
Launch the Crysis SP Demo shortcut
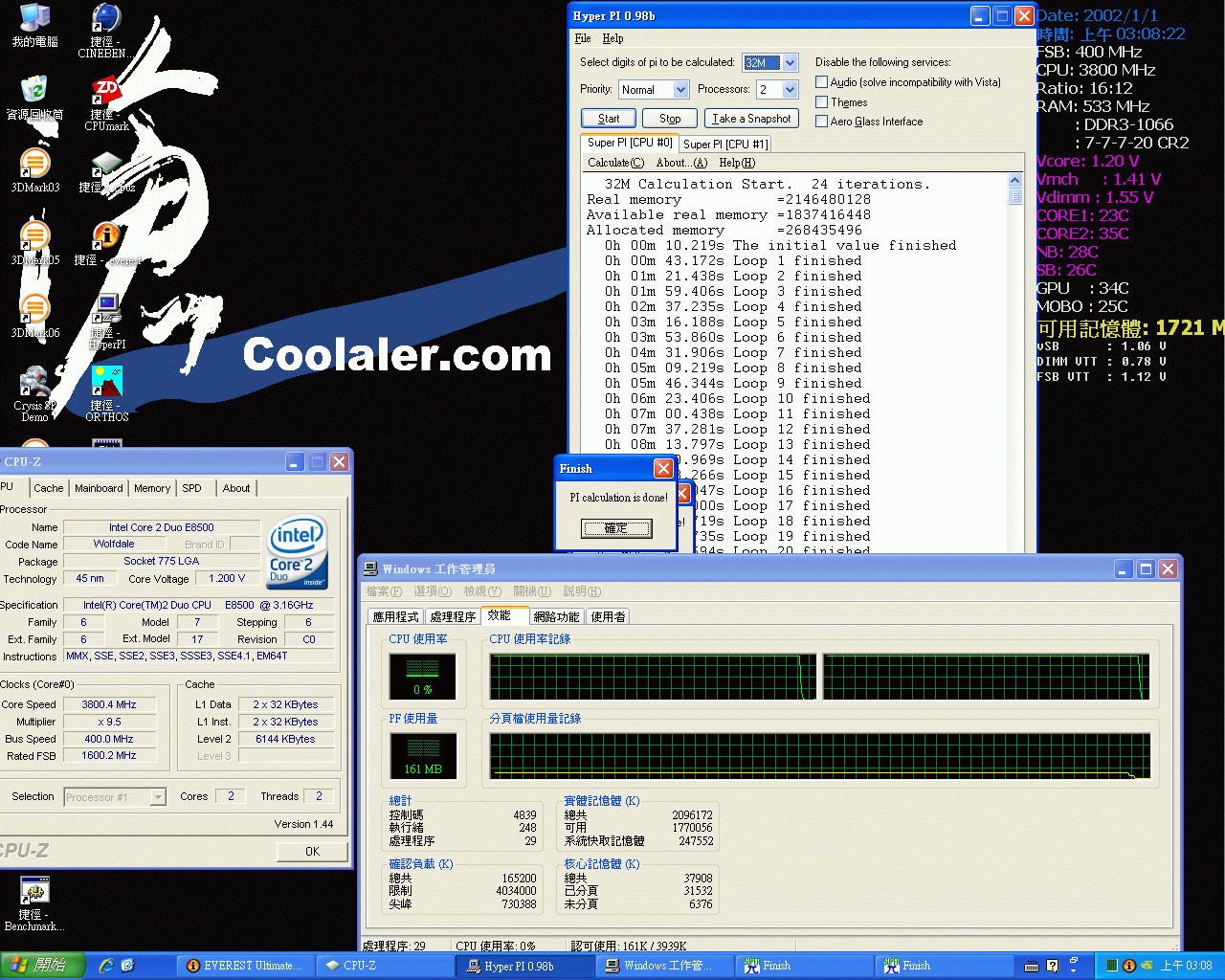click(34, 393)
